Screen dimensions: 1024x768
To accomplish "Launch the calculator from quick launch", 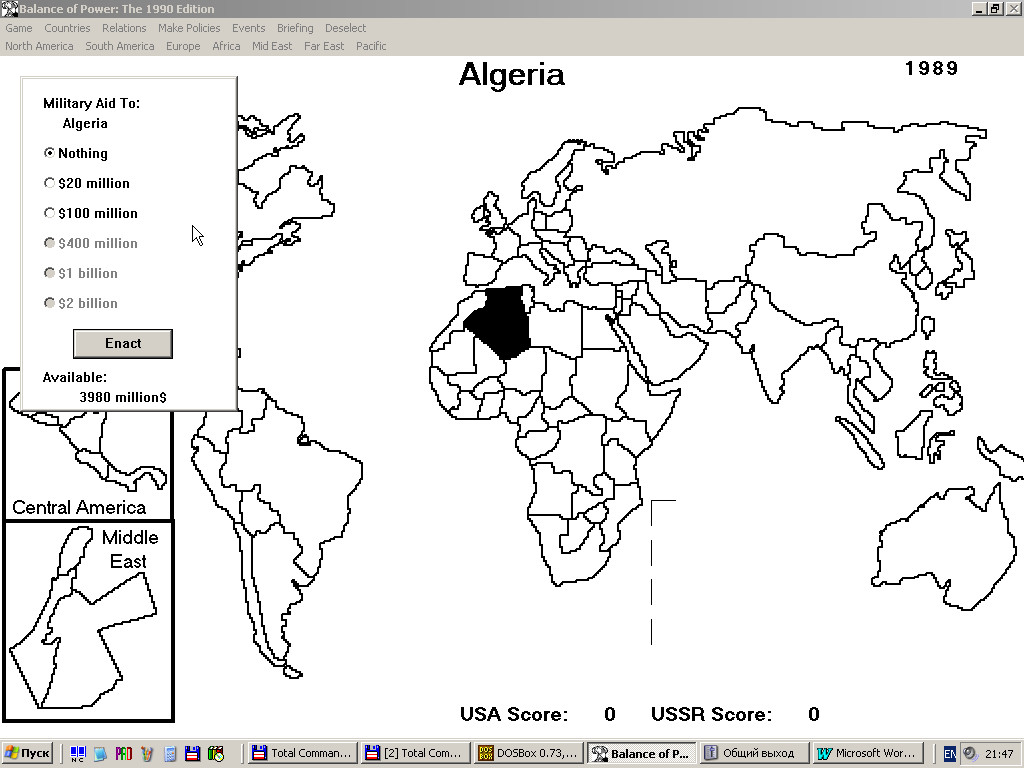I will [170, 754].
